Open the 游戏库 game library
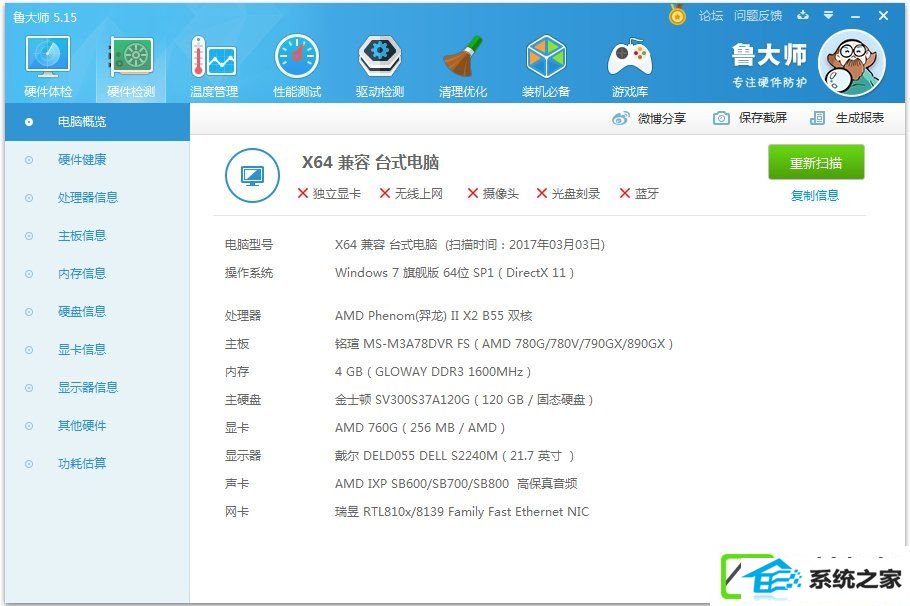 pyautogui.click(x=630, y=67)
